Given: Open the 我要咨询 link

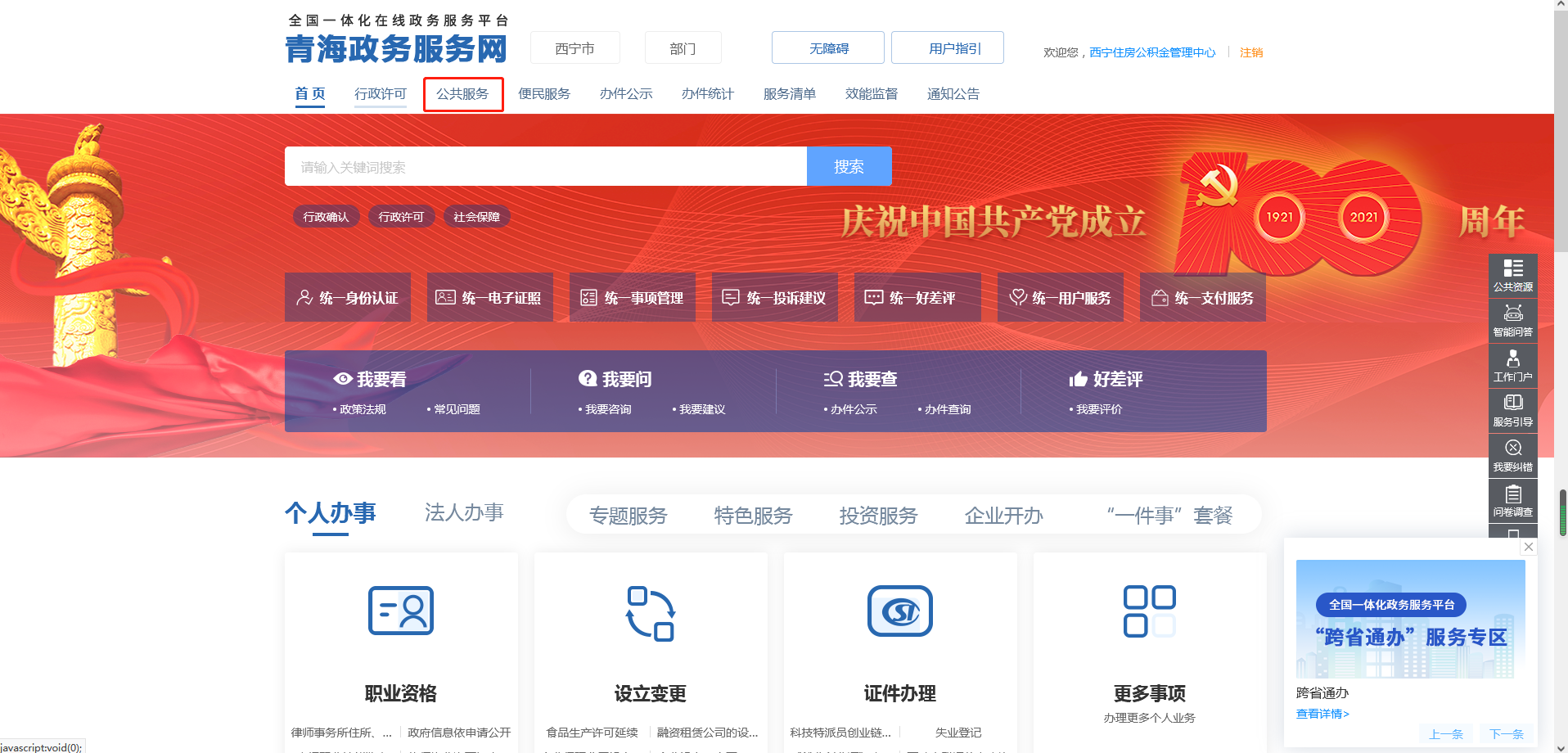Looking at the screenshot, I should [608, 409].
